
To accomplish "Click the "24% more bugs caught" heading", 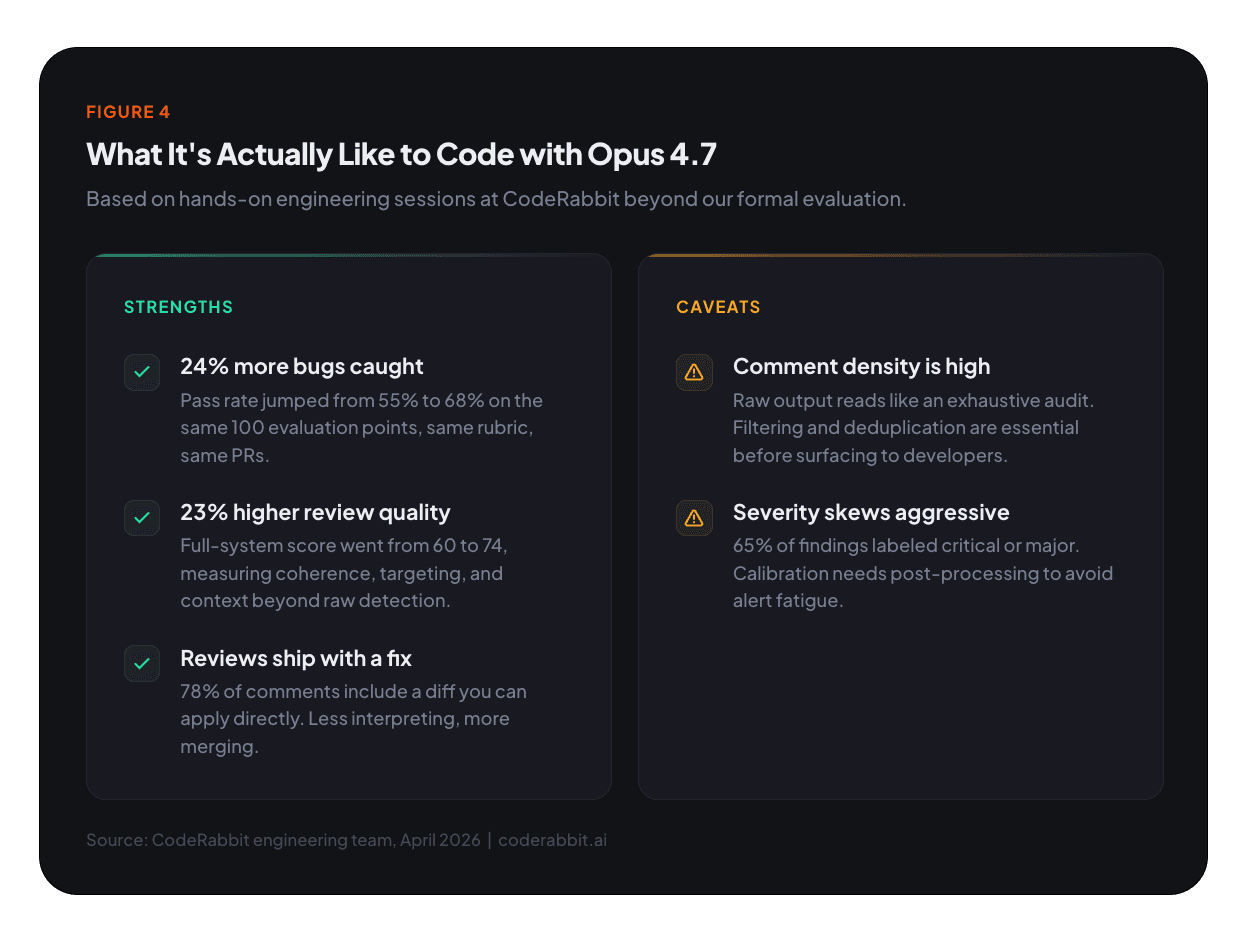I will point(302,366).
